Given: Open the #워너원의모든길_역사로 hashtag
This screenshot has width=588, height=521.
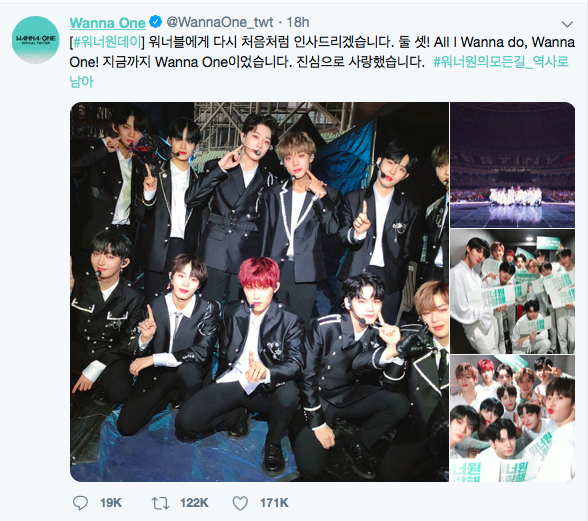Looking at the screenshot, I should (501, 62).
